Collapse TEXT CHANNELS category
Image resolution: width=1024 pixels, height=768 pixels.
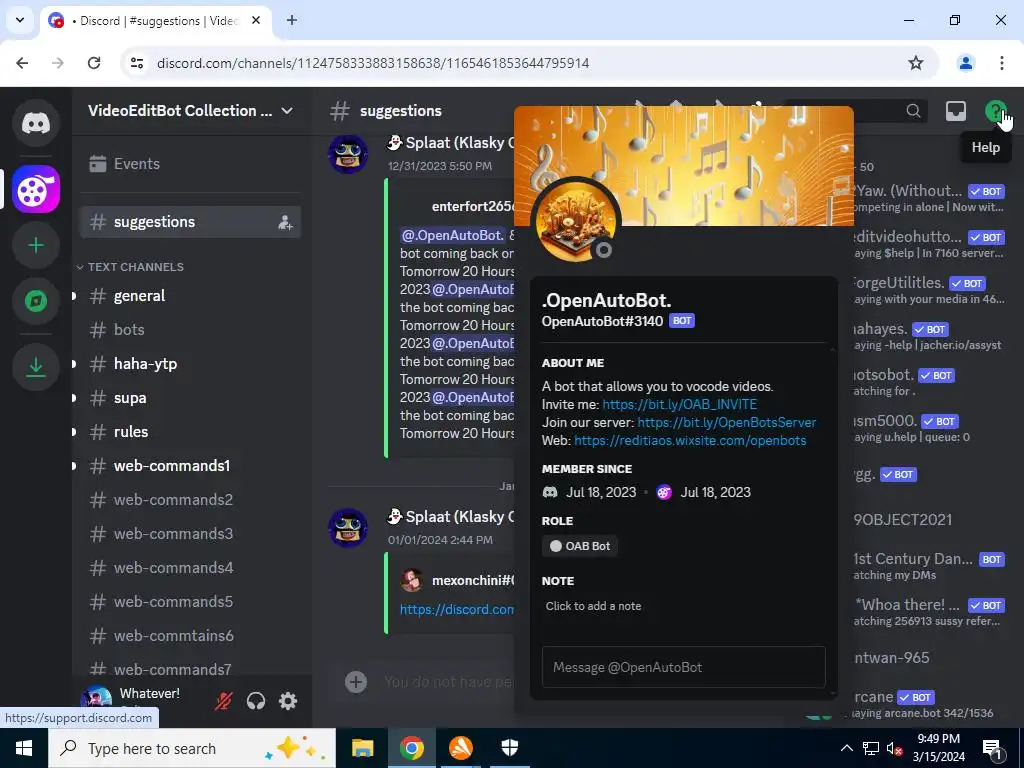(x=130, y=267)
